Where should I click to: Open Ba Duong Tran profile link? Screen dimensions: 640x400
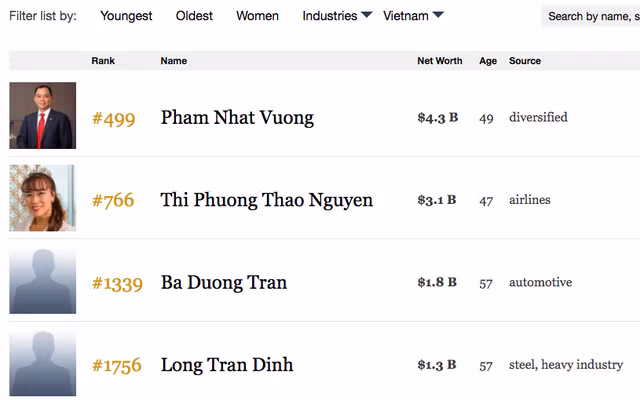click(223, 283)
